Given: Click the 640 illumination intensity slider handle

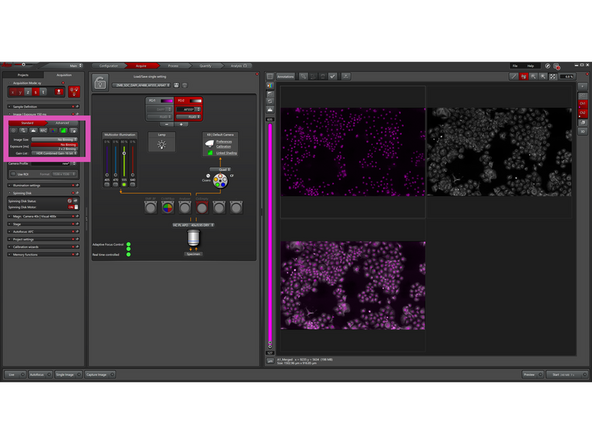Looking at the screenshot, I should (x=133, y=175).
